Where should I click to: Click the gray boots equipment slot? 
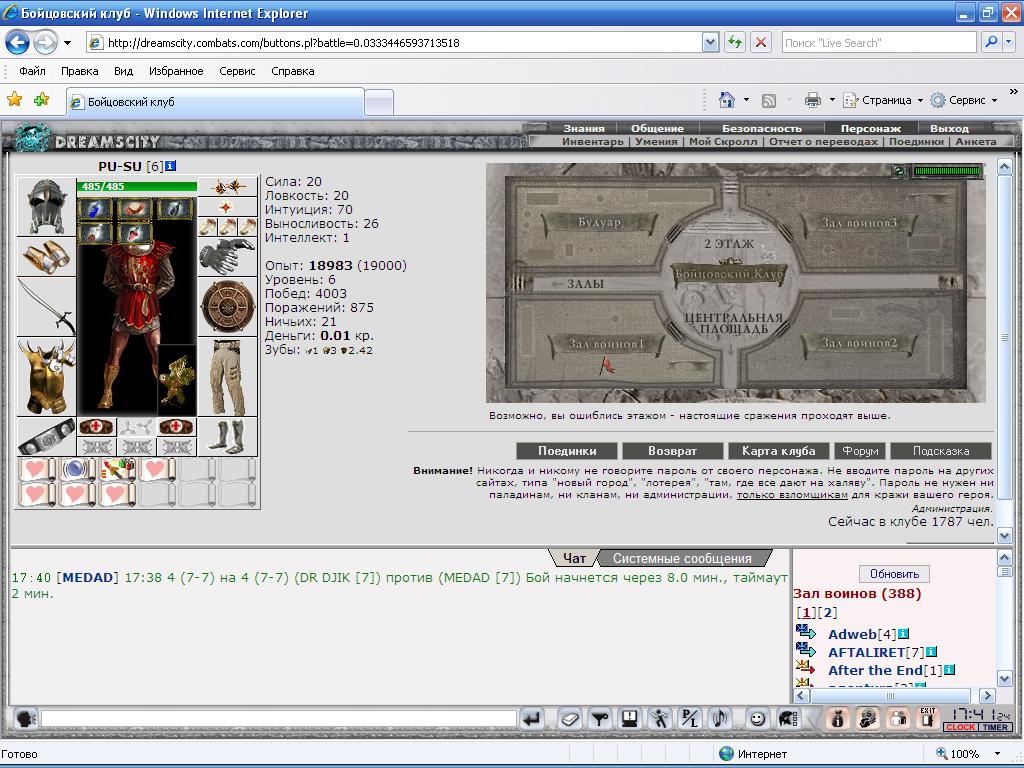click(x=227, y=437)
